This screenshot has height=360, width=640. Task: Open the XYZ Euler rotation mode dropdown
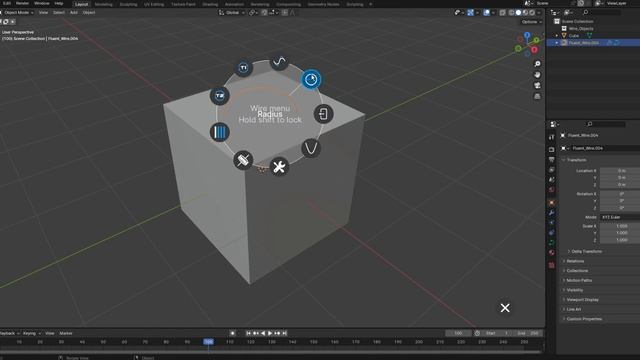click(x=620, y=217)
